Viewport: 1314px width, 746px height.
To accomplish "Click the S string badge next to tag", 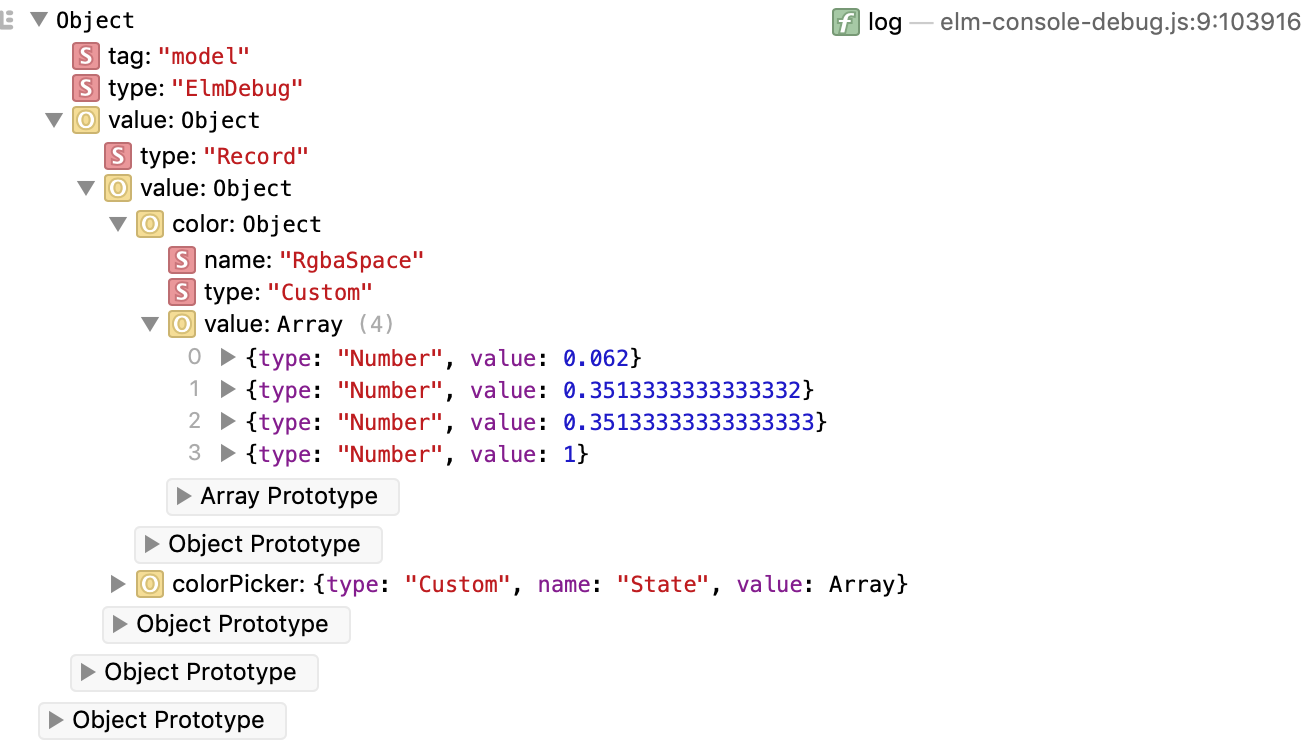I will click(x=86, y=56).
